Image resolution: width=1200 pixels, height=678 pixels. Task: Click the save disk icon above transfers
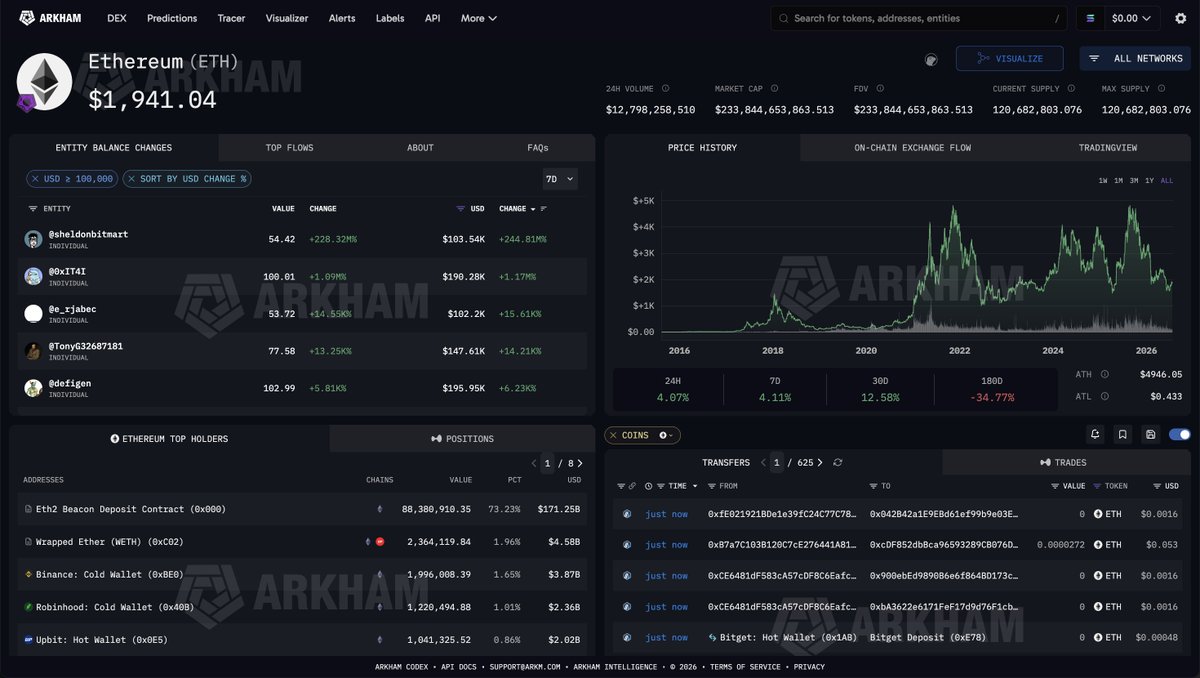tap(1152, 435)
